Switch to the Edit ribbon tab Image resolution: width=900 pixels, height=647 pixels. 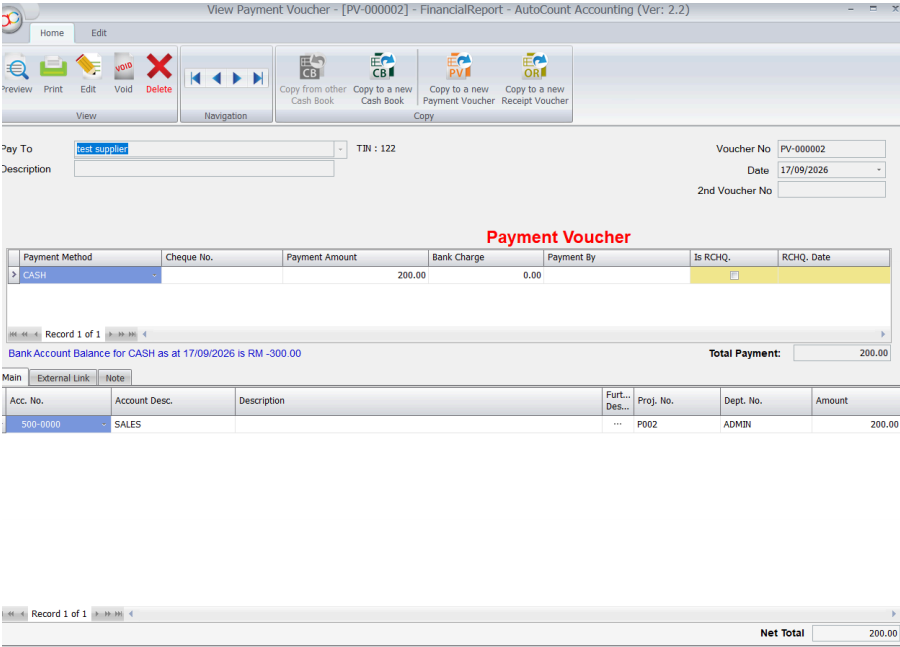pos(99,33)
